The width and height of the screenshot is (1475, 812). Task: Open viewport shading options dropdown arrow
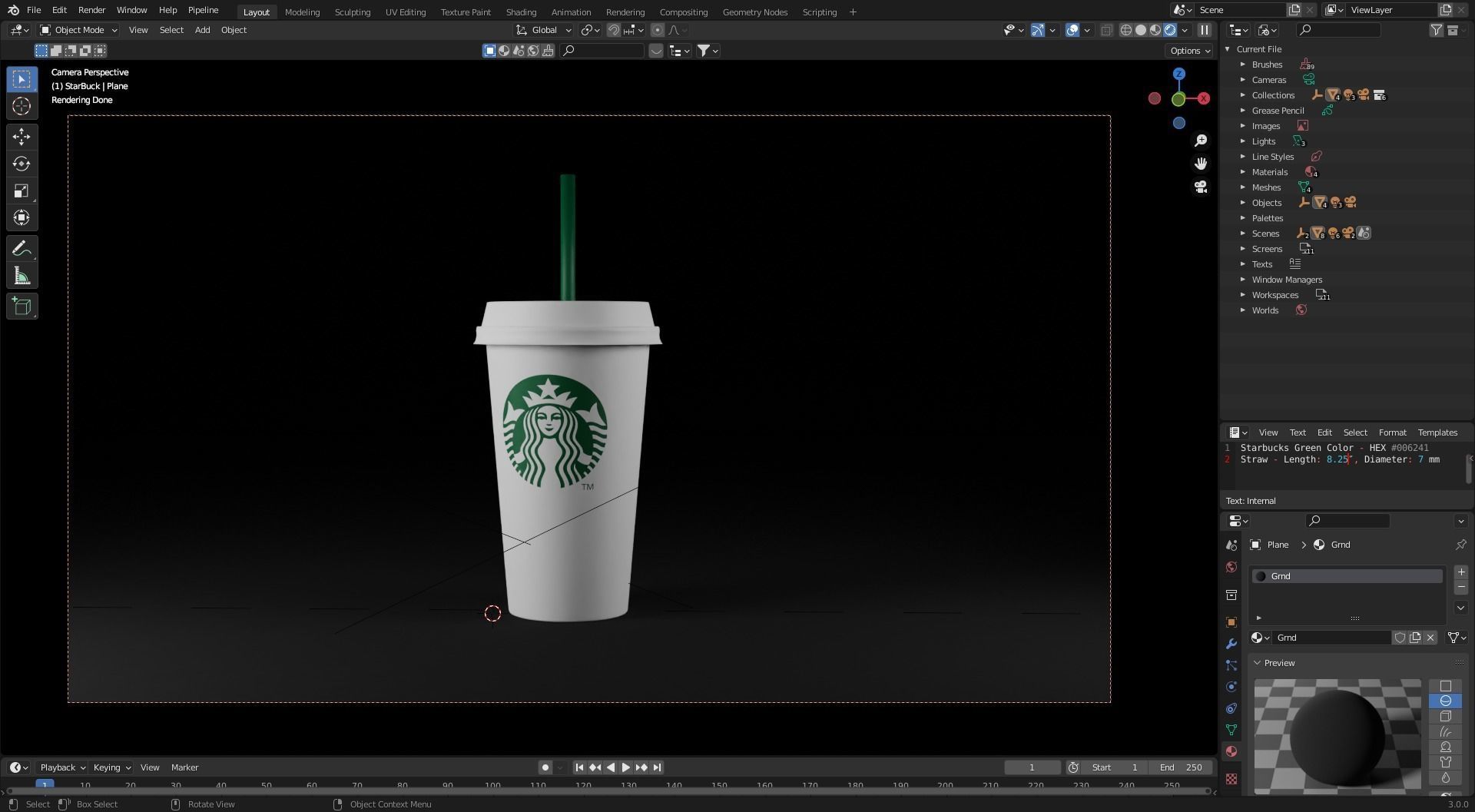[x=1185, y=30]
